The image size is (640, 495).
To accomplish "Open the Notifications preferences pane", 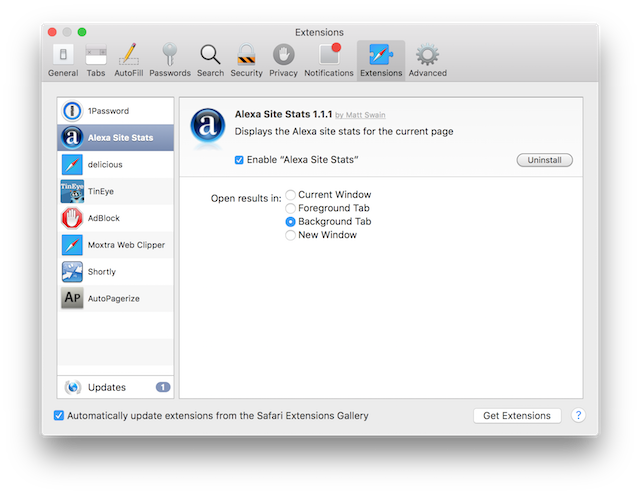I will (x=328, y=59).
